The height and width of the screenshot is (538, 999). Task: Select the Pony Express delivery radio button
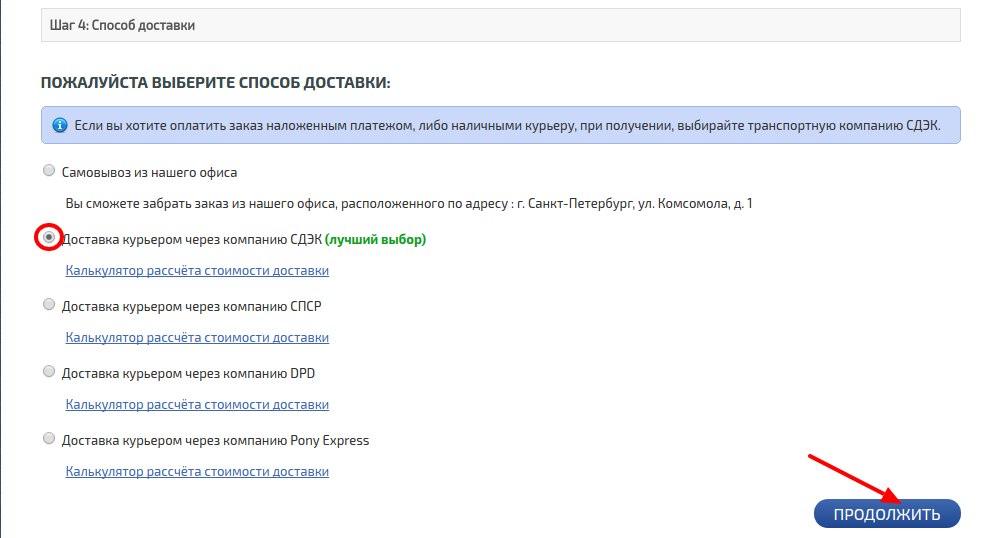(x=49, y=439)
